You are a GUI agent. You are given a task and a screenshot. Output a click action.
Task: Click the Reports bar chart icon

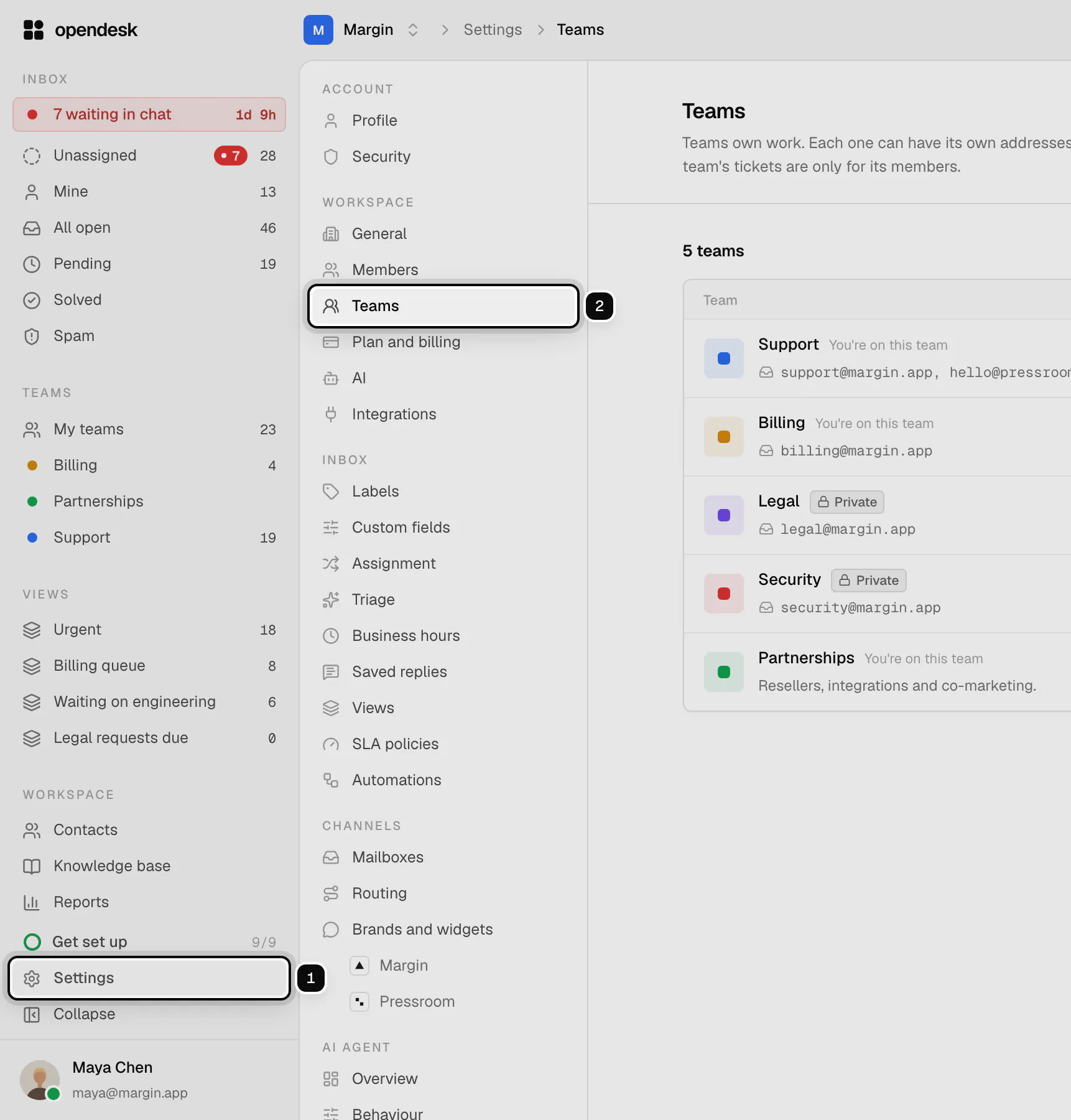32,902
